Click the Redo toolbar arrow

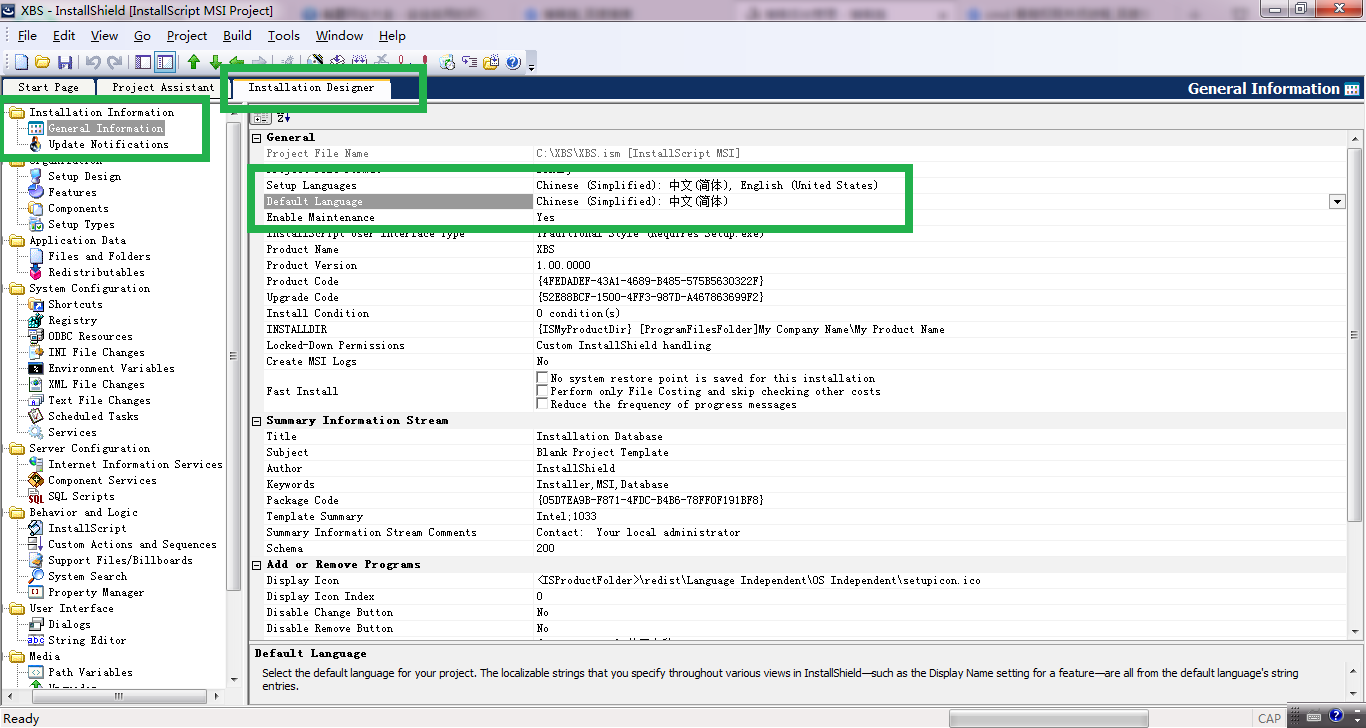[x=114, y=62]
